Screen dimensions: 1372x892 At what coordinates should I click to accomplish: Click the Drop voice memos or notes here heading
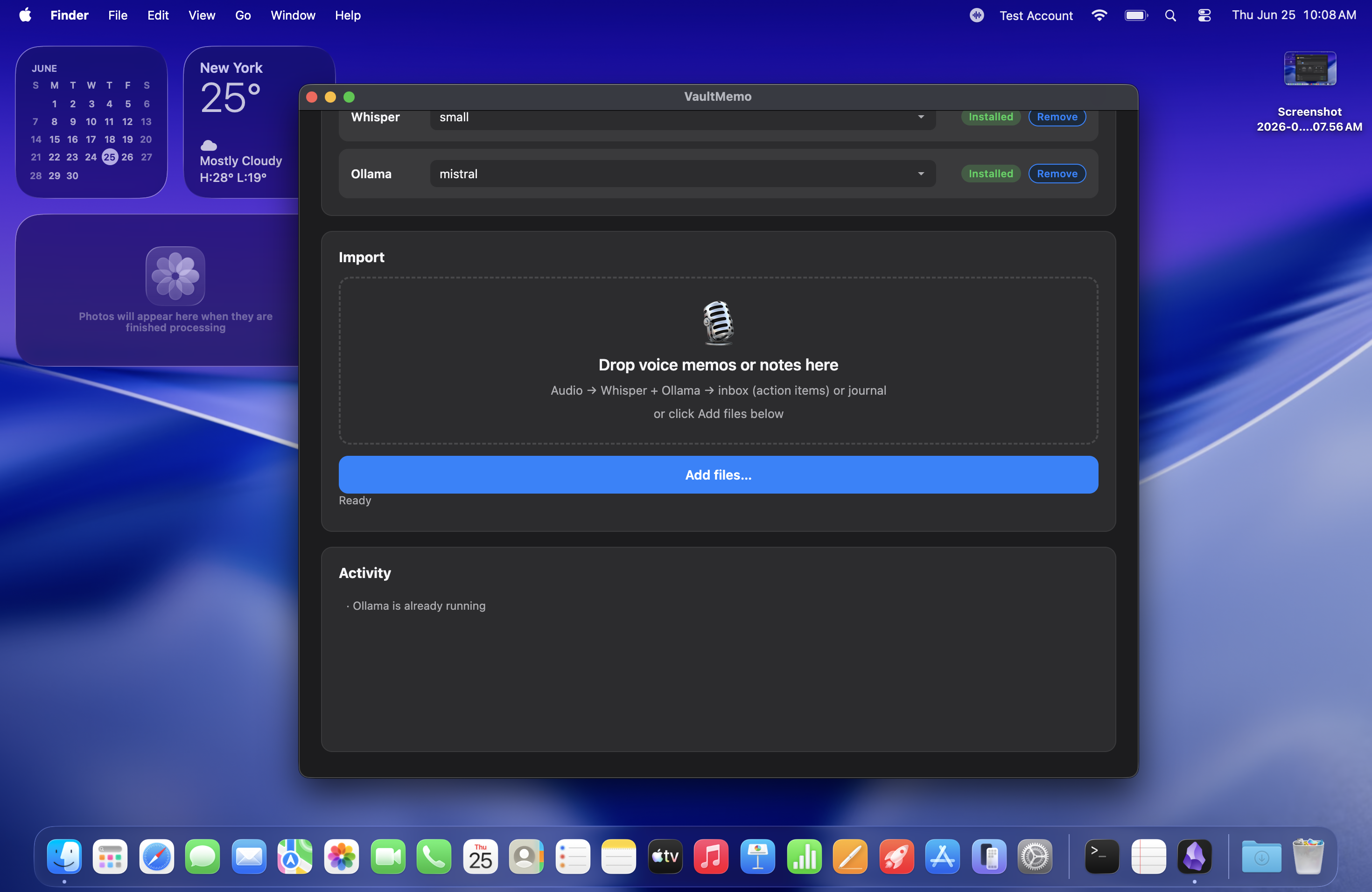pos(718,365)
